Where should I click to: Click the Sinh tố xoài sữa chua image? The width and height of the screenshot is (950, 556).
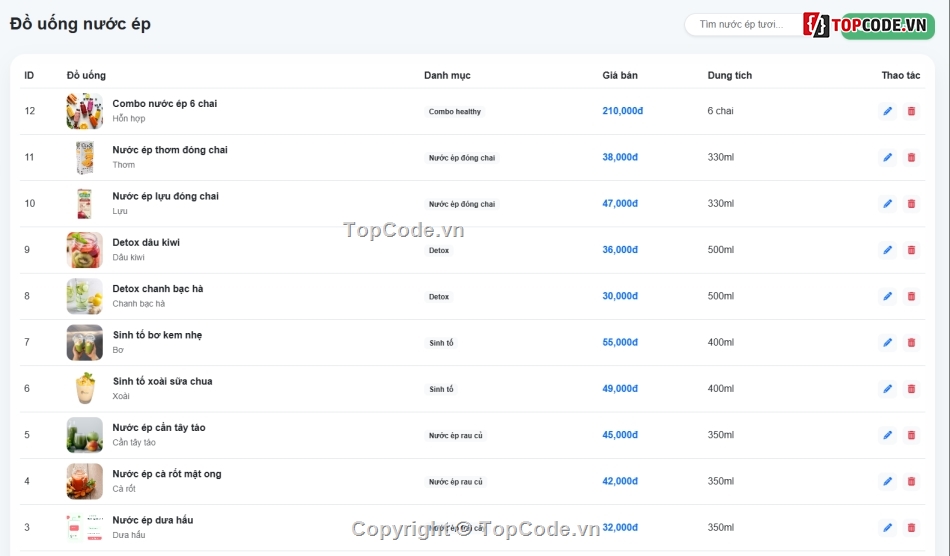tap(85, 389)
